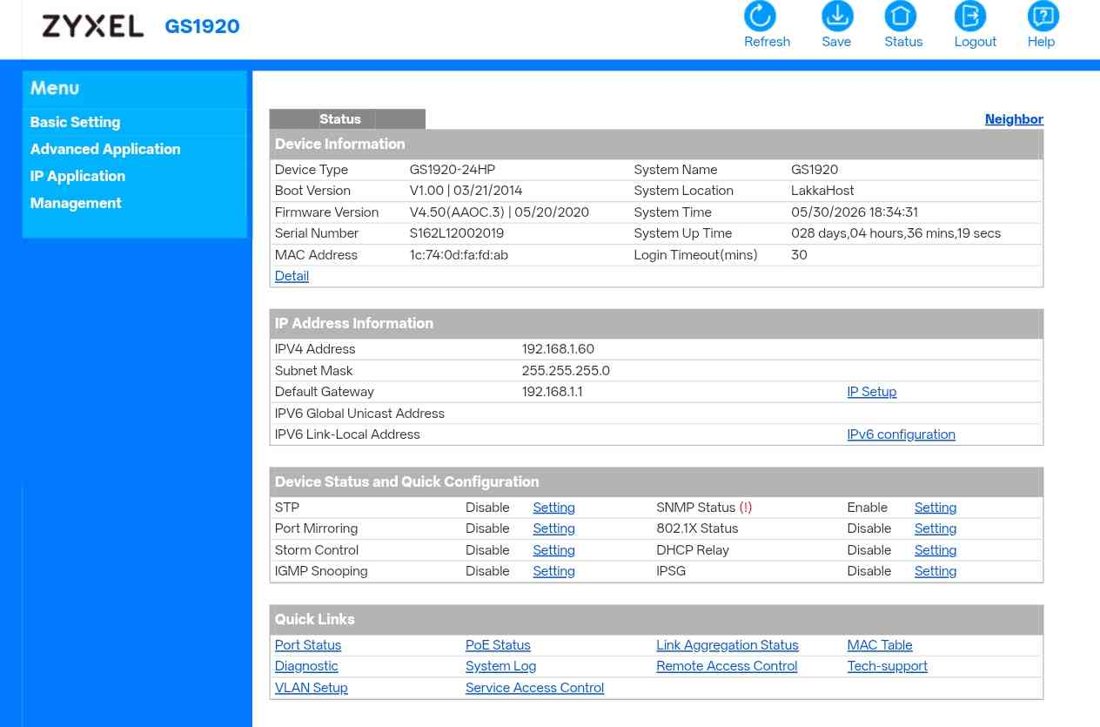Screen dimensions: 1100x727
Task: Open the Help icon
Action: click(1043, 15)
